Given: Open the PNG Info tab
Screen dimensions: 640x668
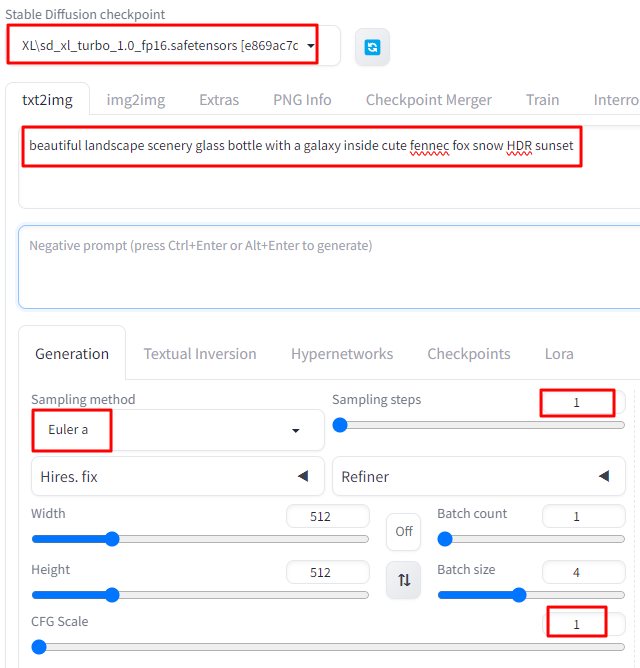Looking at the screenshot, I should click(302, 100).
